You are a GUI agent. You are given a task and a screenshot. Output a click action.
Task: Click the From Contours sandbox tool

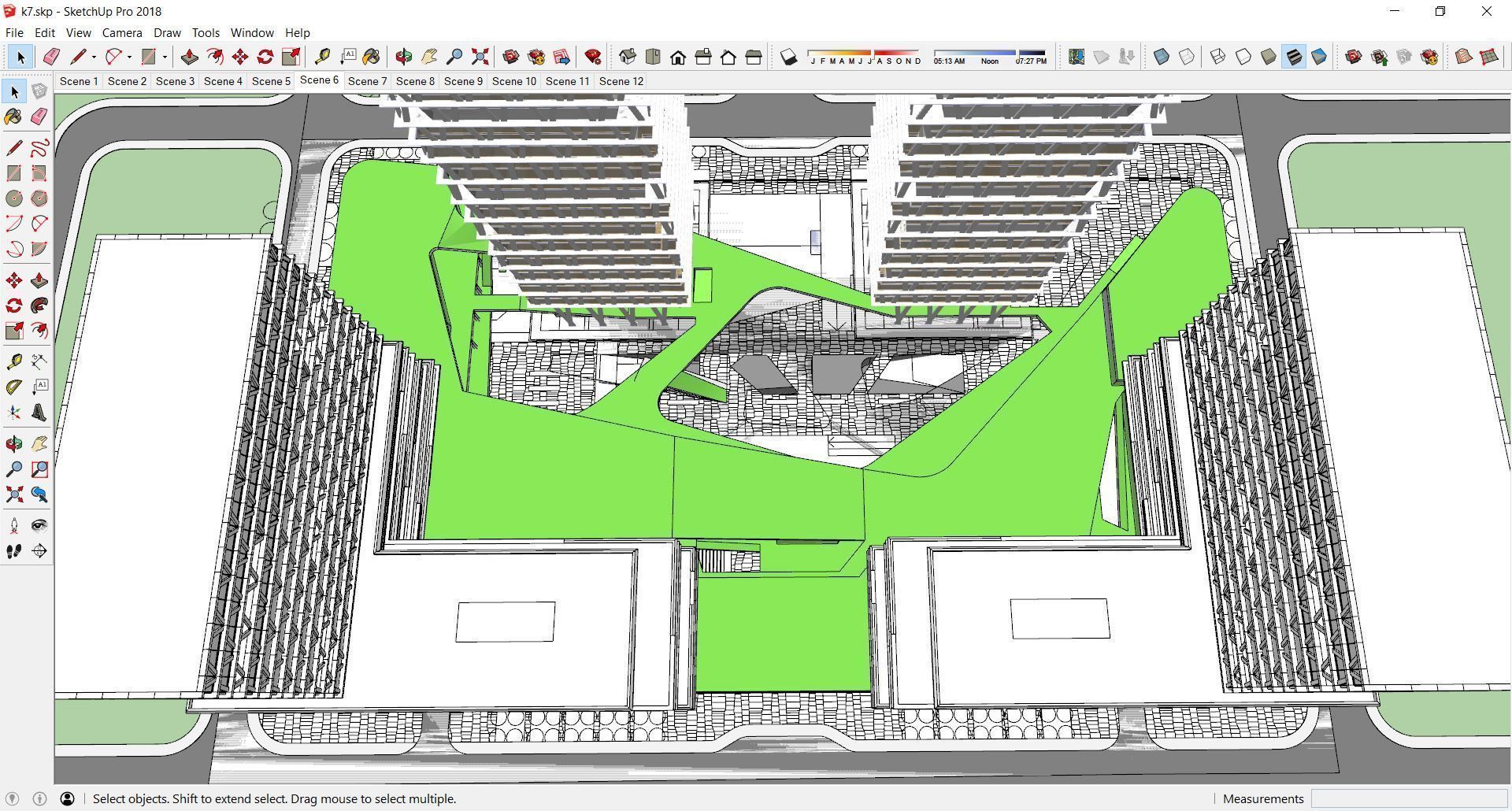(1464, 57)
